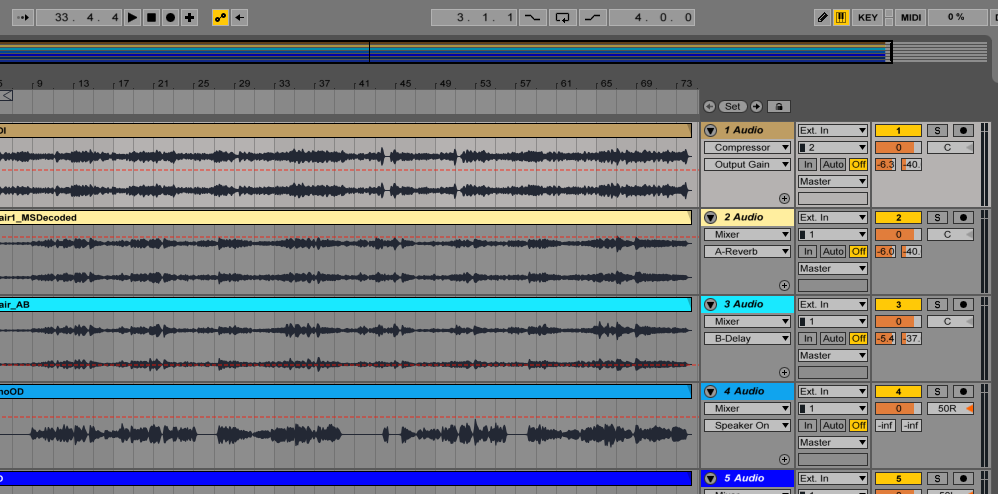Screen dimensions: 998x494
Task: Toggle track 2 activator button
Action: [x=898, y=218]
